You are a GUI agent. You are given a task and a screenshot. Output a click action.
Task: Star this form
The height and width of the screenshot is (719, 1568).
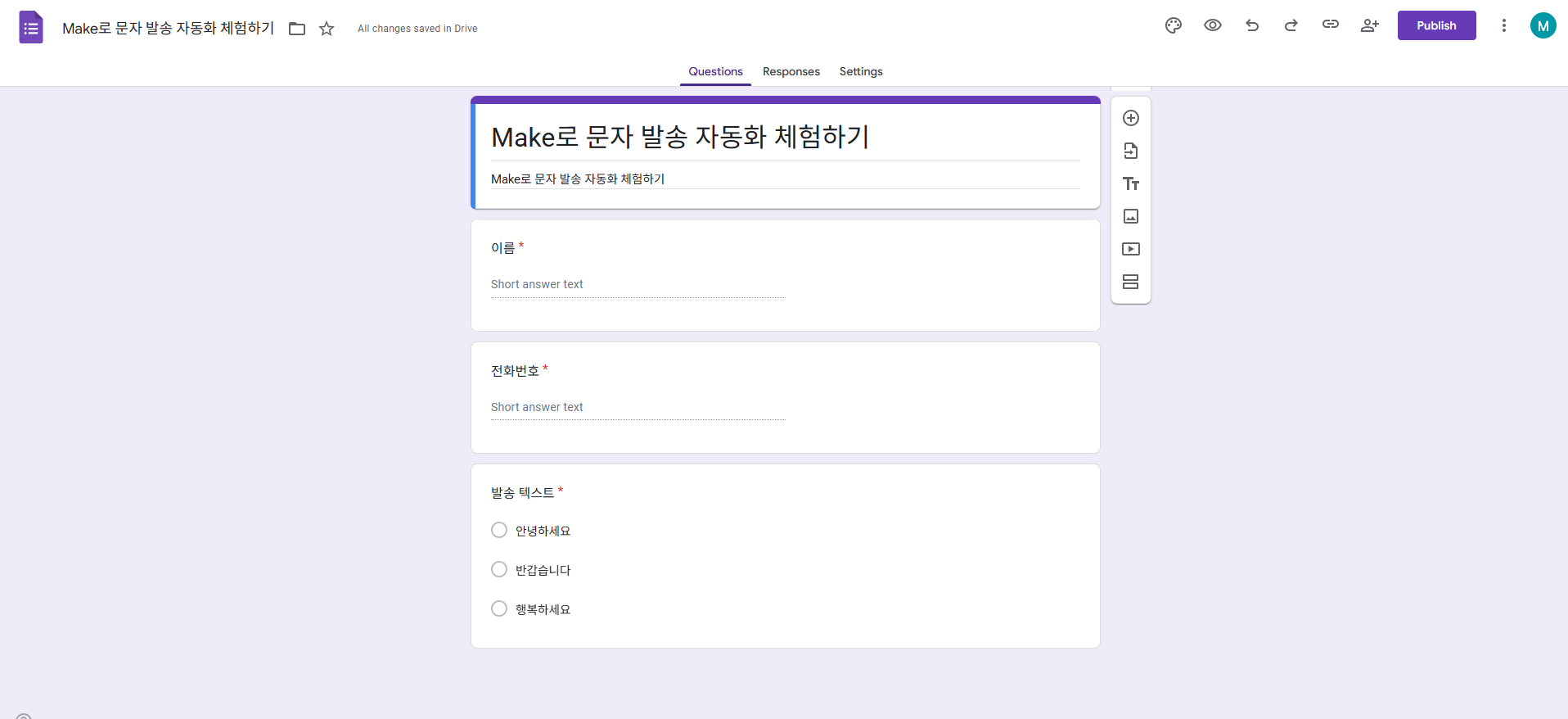coord(327,29)
